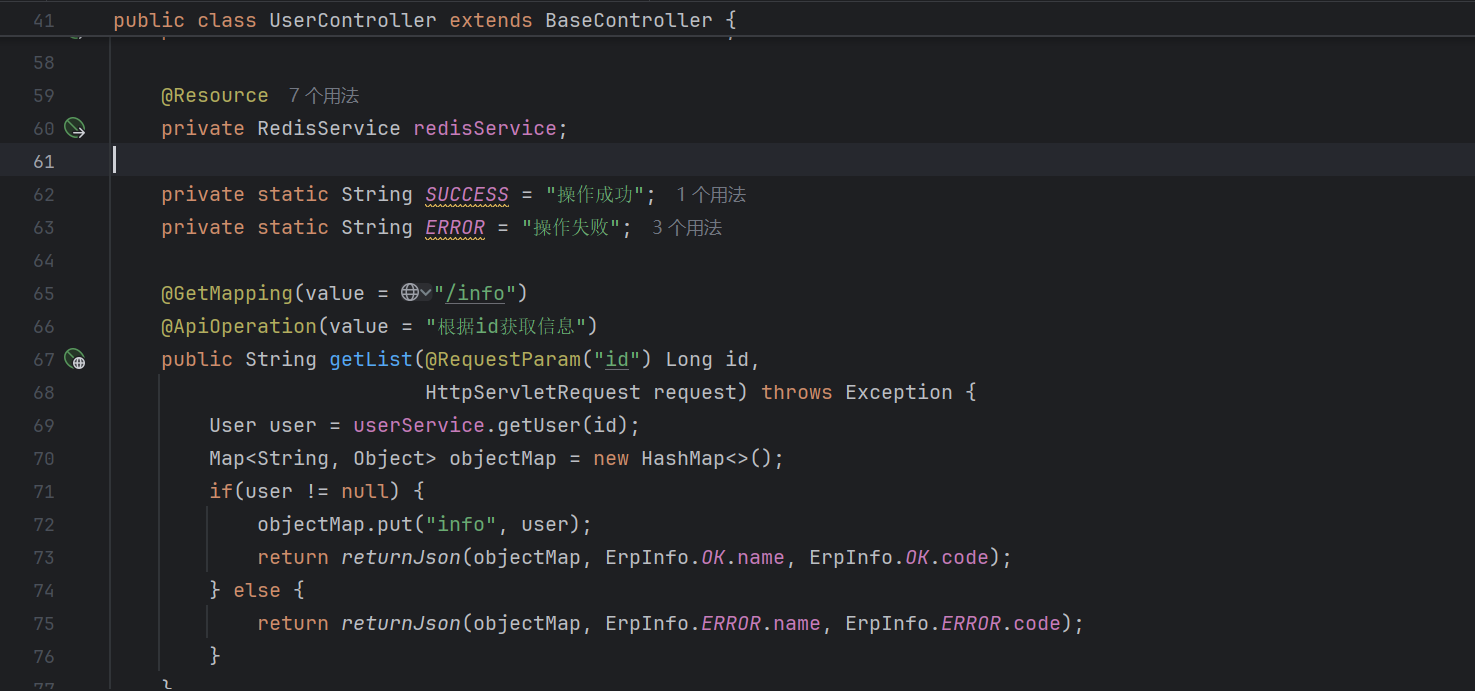Screen dimensions: 1475x691
Task: Click the @Resource annotation
Action: (215, 96)
